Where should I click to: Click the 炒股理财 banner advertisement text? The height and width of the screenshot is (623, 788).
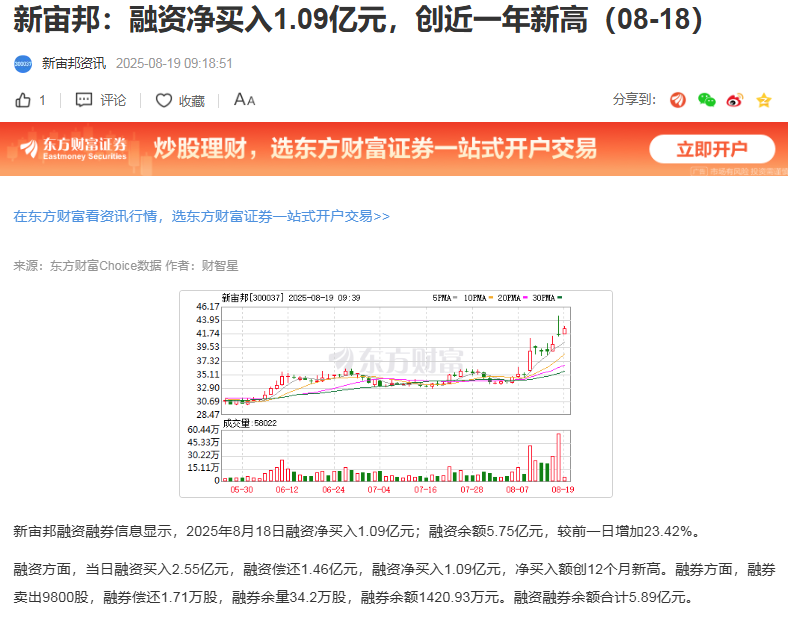pos(375,149)
